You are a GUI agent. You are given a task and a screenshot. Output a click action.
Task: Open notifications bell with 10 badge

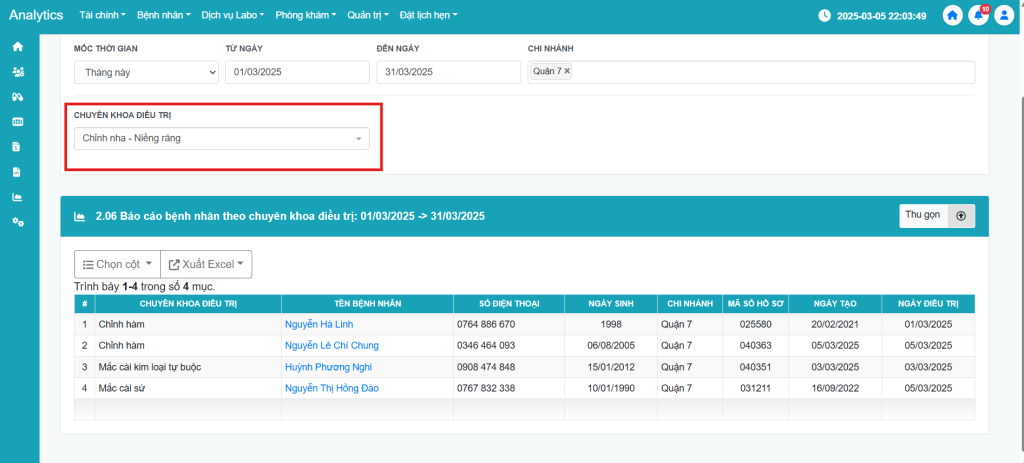(x=978, y=16)
